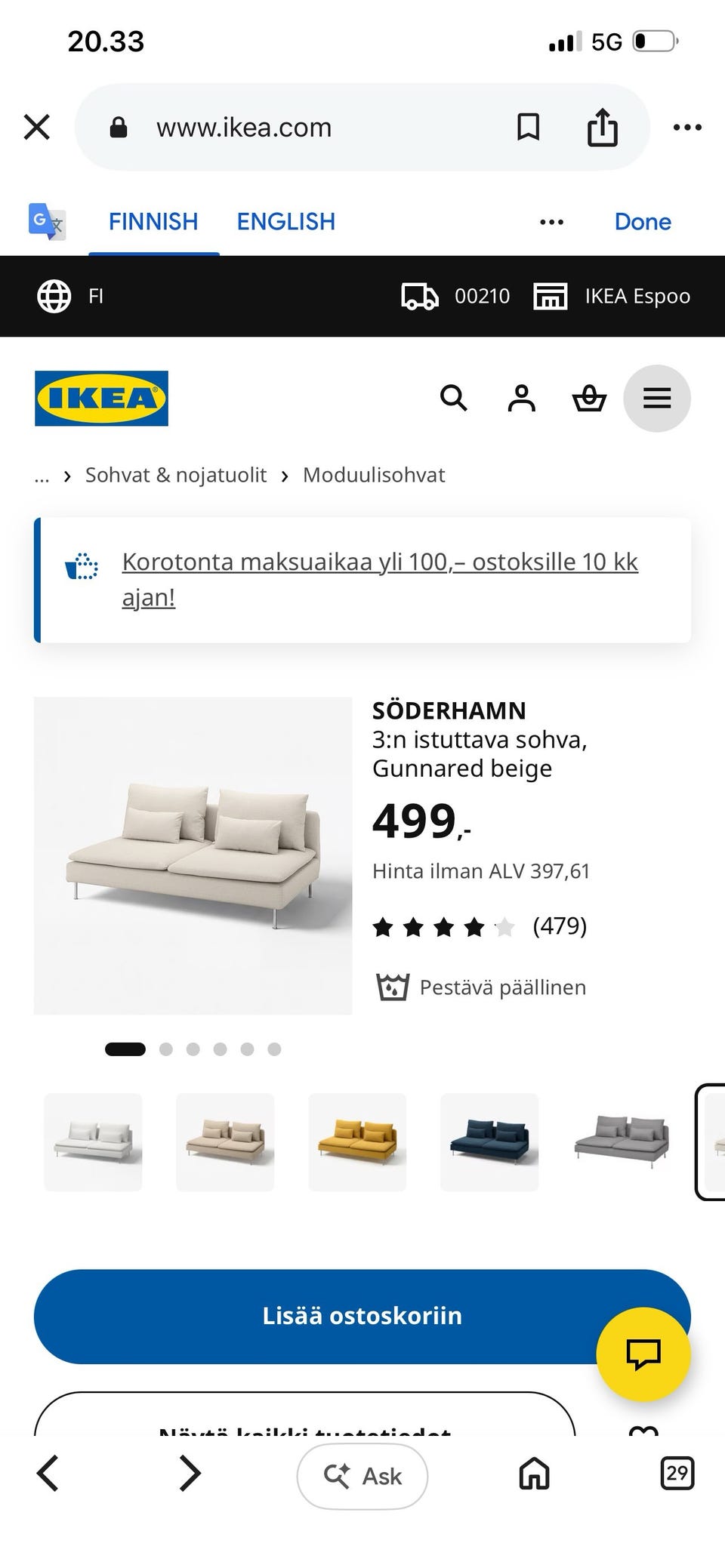Screen dimensions: 725x1568
Task: Open the Korotonta maksuaikaa offer link
Action: [380, 579]
